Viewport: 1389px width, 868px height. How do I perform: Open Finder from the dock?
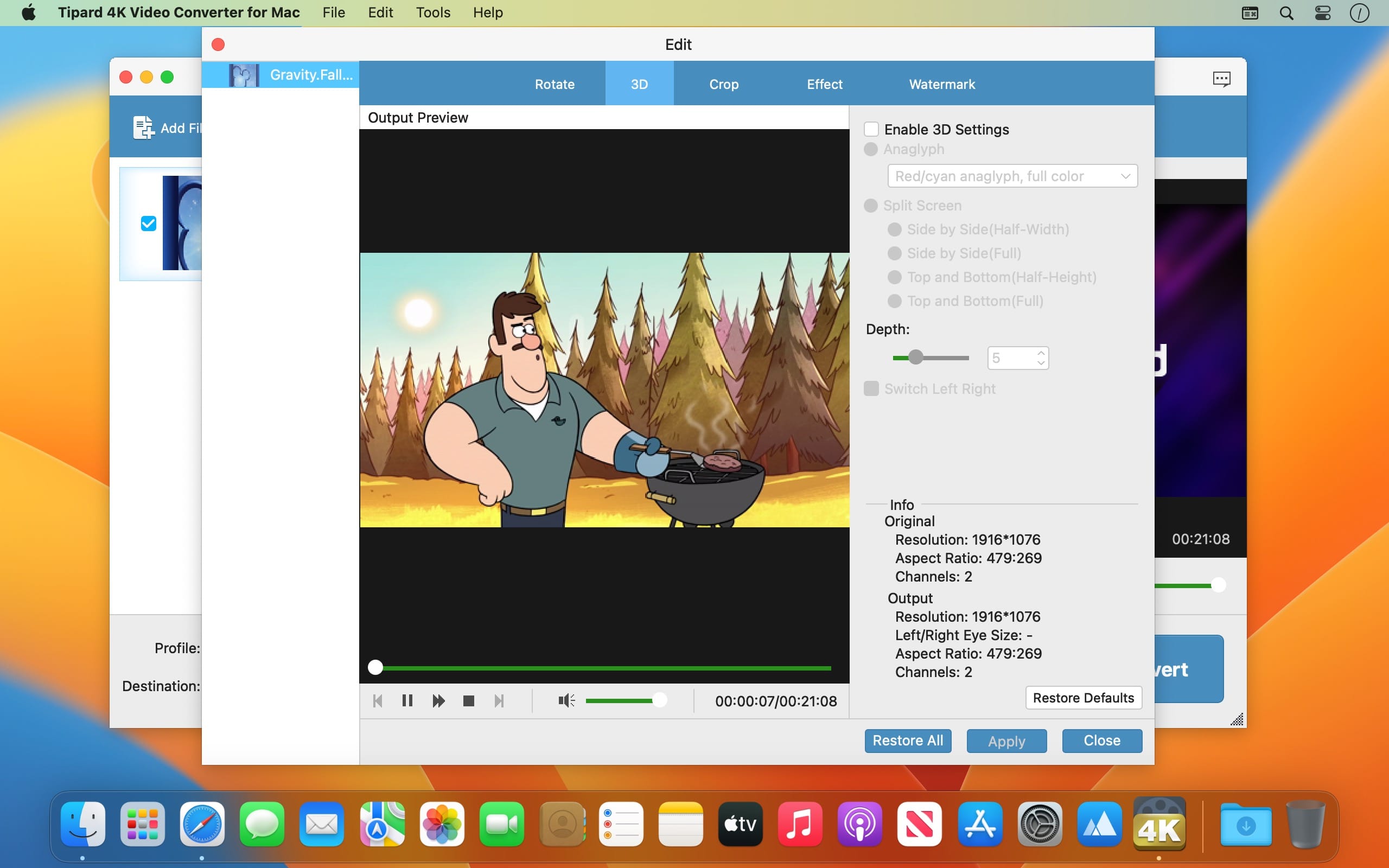pos(82,825)
